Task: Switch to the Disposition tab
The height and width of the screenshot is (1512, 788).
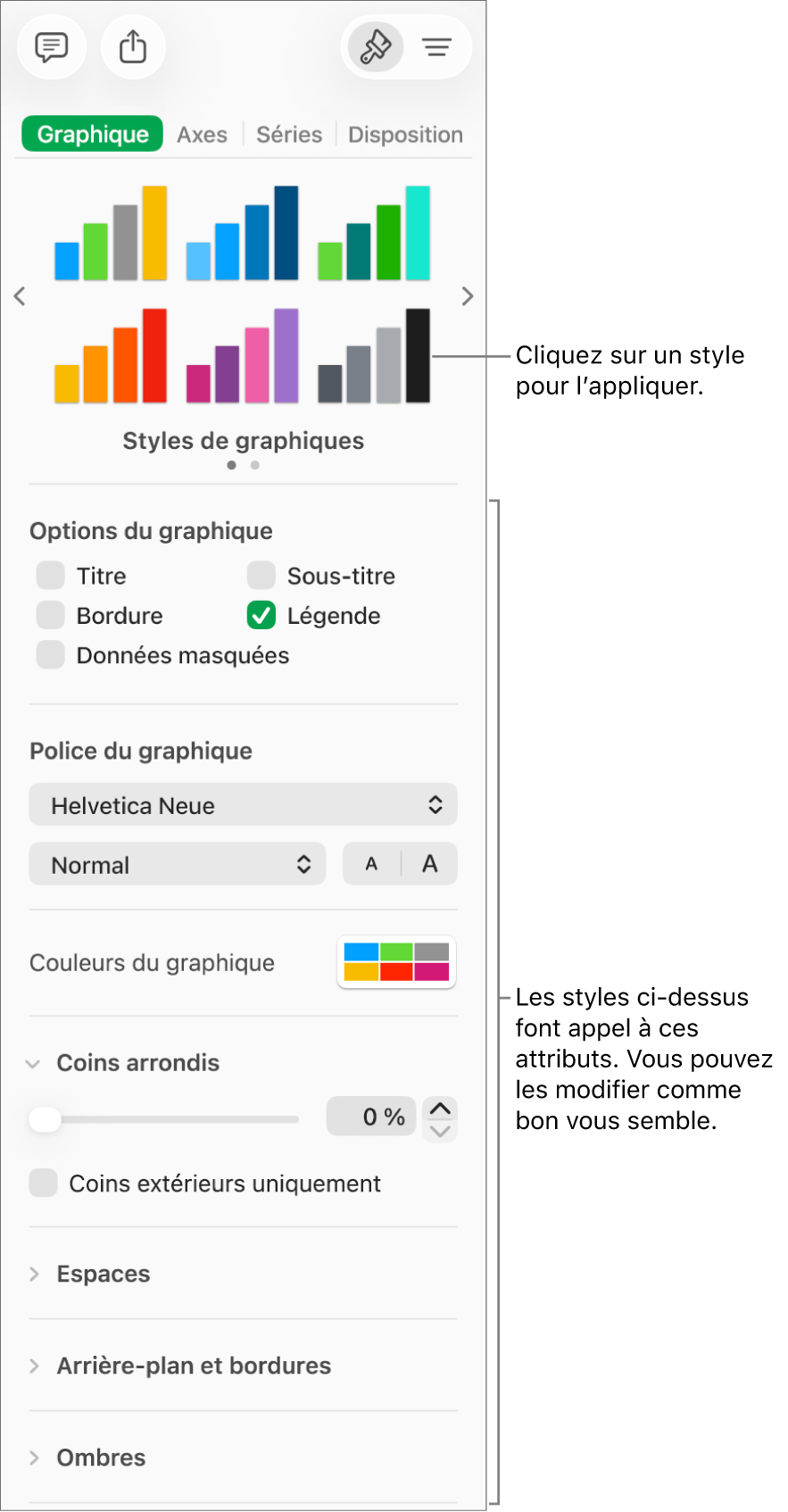Action: (405, 134)
